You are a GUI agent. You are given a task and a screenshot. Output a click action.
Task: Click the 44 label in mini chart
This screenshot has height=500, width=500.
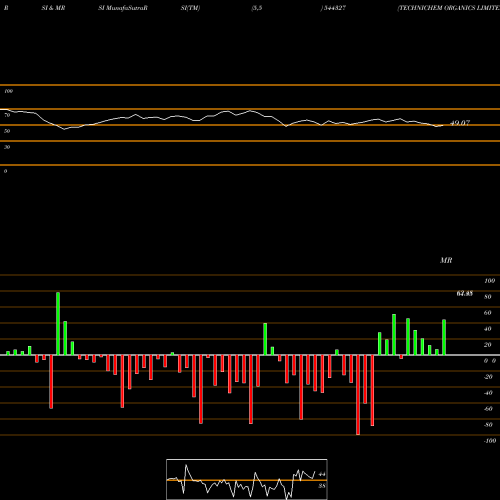[322, 474]
